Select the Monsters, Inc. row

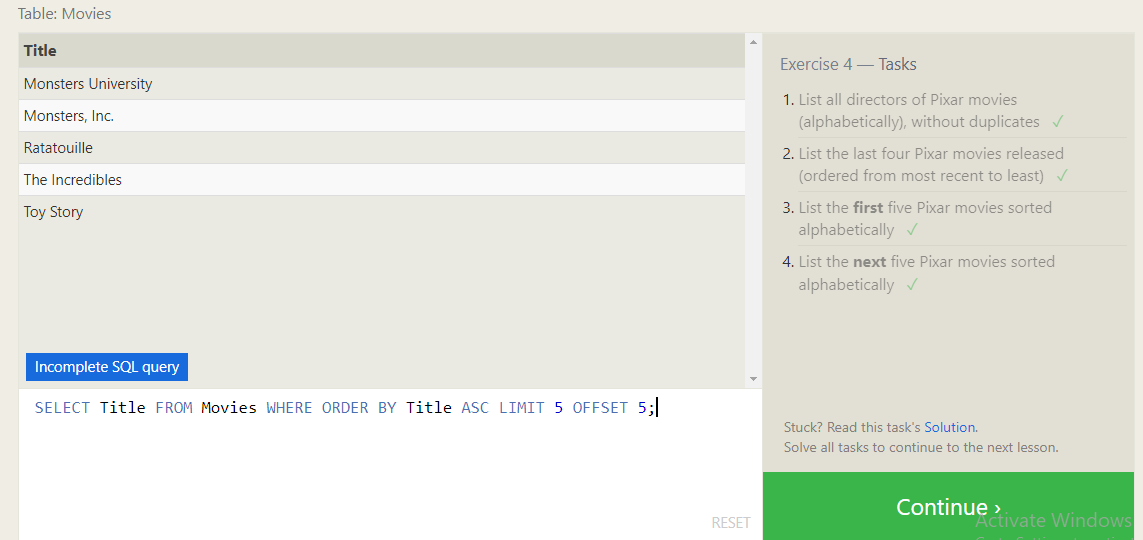pos(381,116)
